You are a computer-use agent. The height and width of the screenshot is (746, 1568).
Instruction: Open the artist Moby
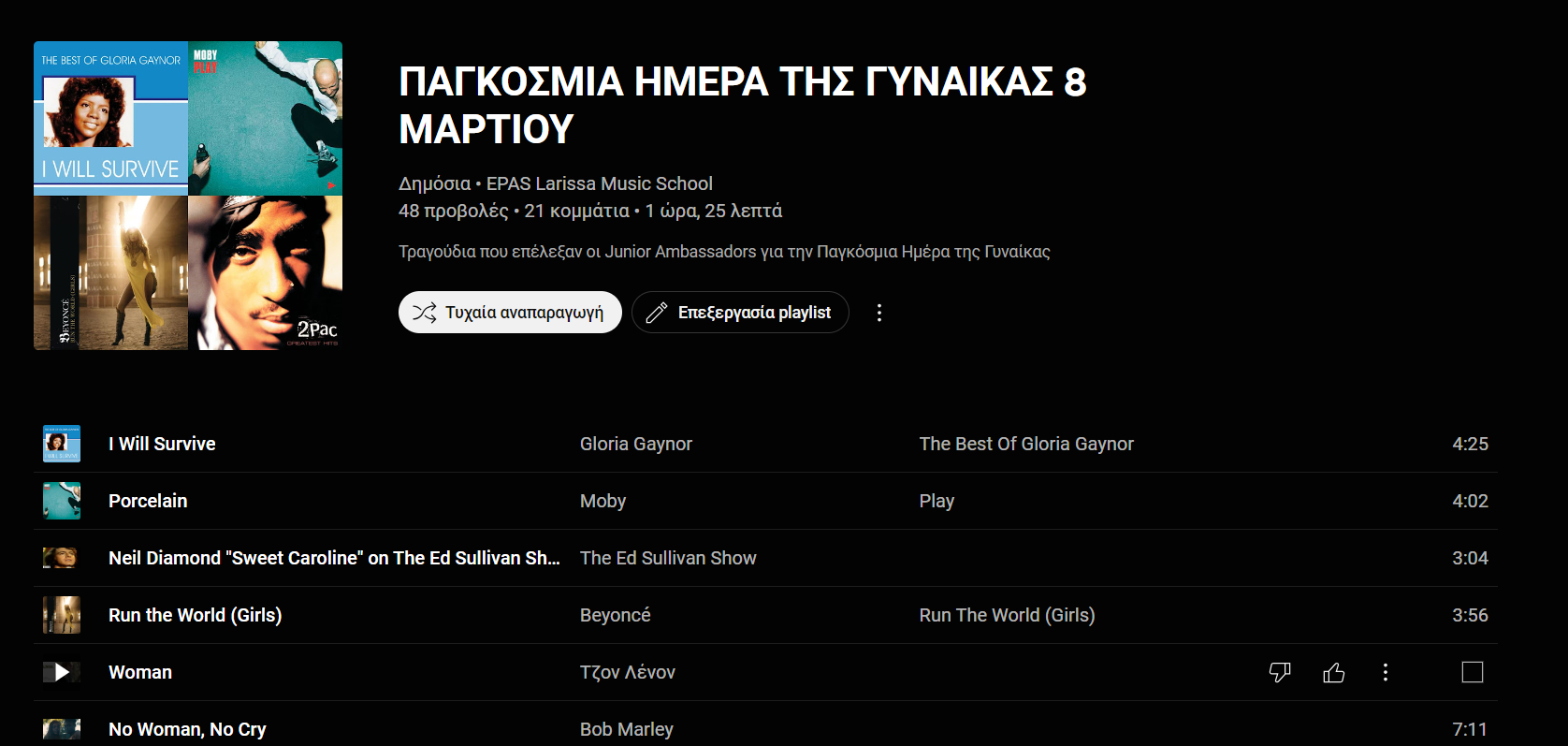click(x=603, y=501)
